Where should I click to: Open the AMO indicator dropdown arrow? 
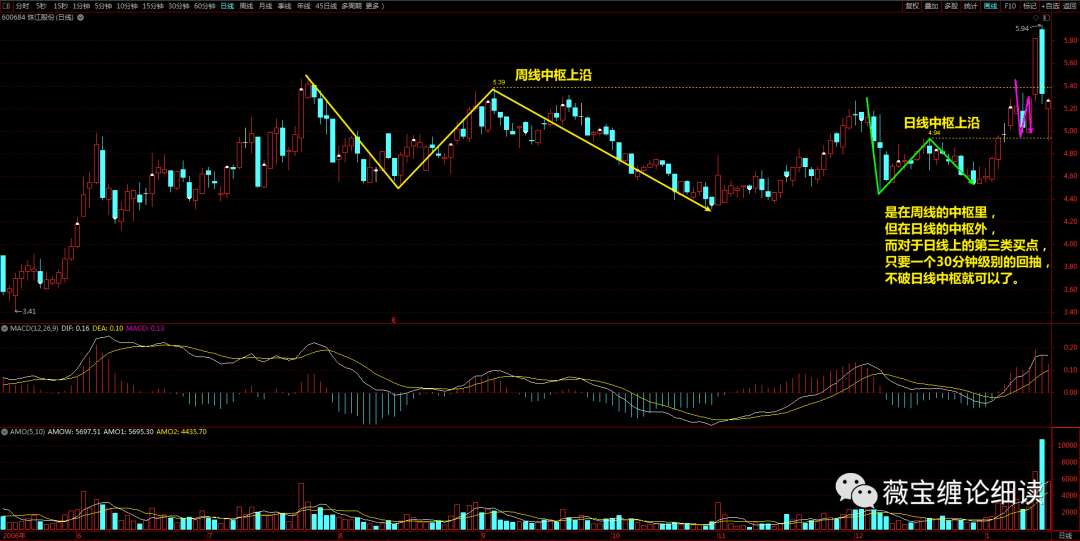click(5, 431)
